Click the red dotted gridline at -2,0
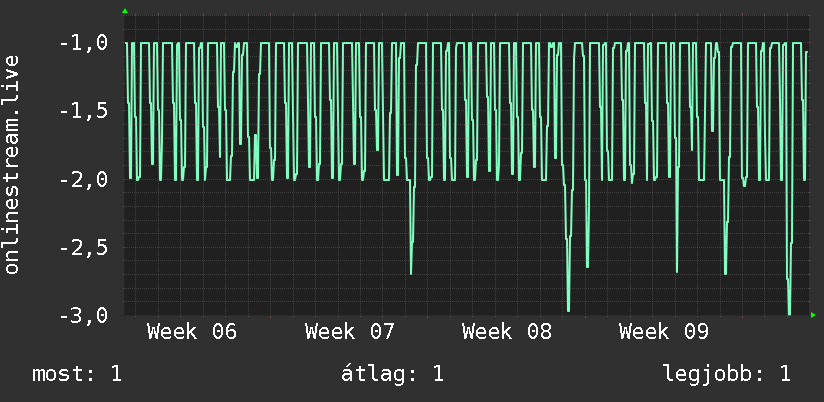824x402 pixels. tap(466, 179)
